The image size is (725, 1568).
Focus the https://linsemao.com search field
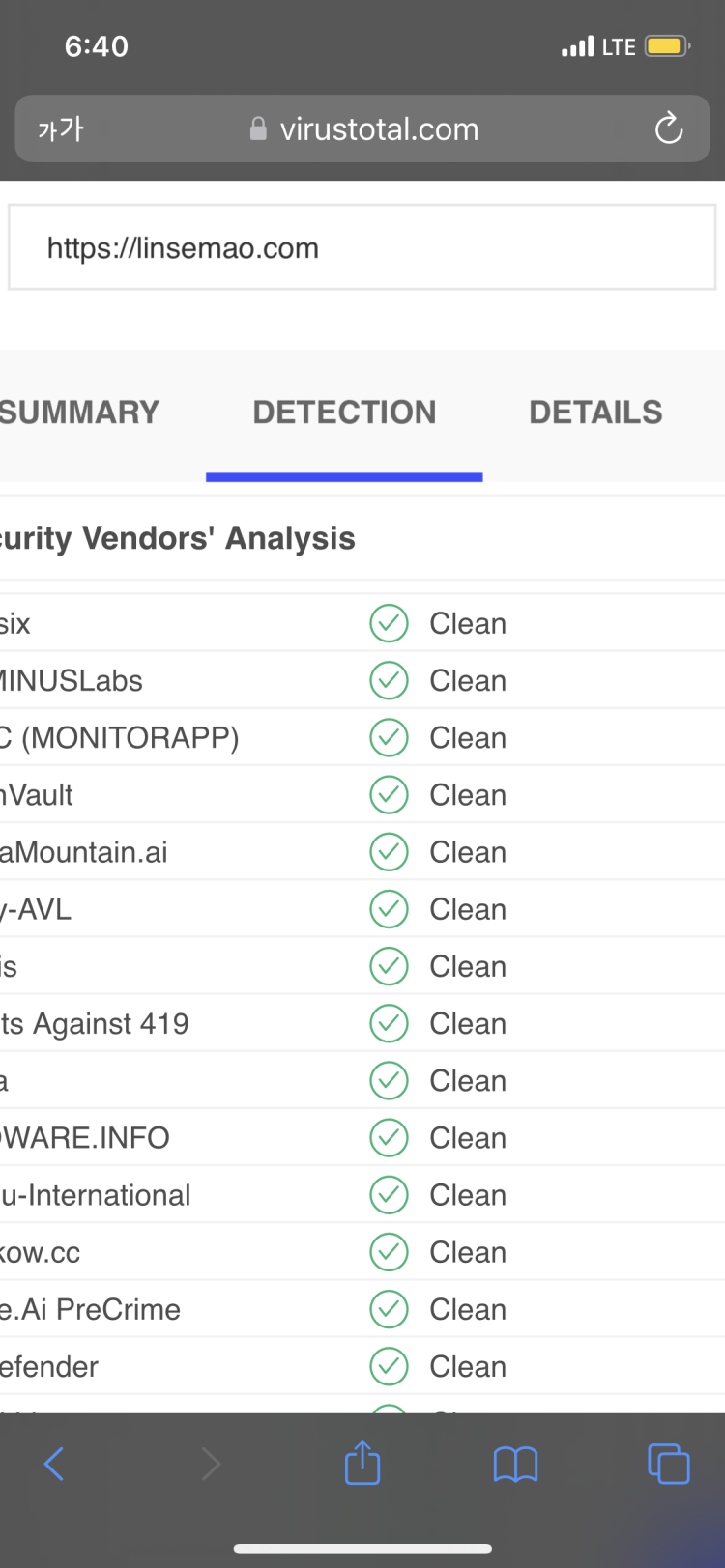click(x=362, y=248)
